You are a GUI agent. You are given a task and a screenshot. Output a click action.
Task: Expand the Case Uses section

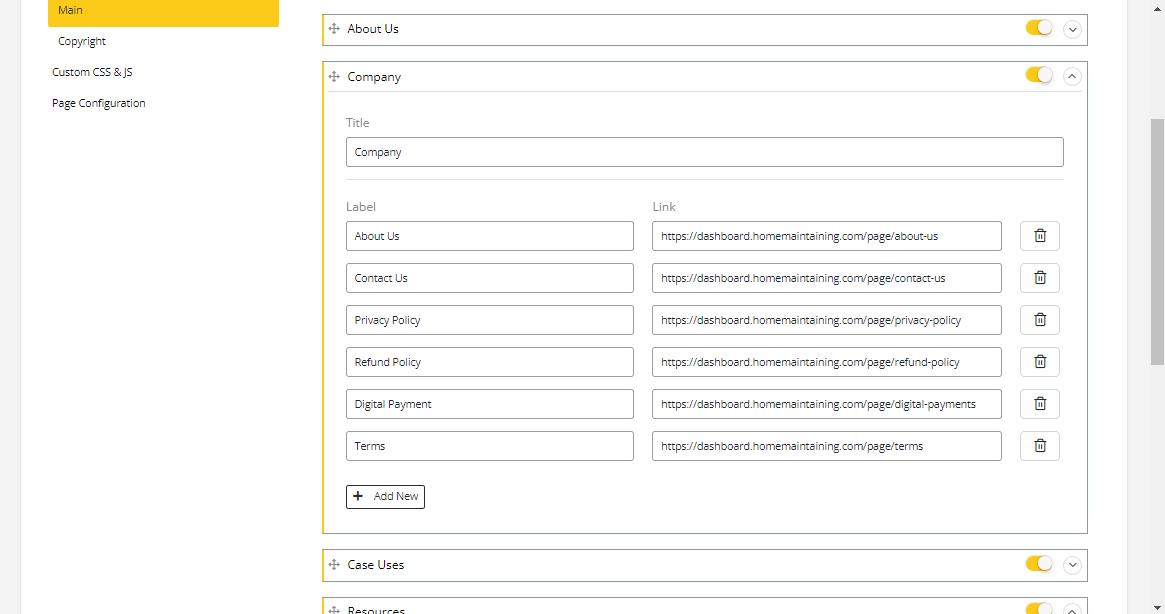(1072, 565)
